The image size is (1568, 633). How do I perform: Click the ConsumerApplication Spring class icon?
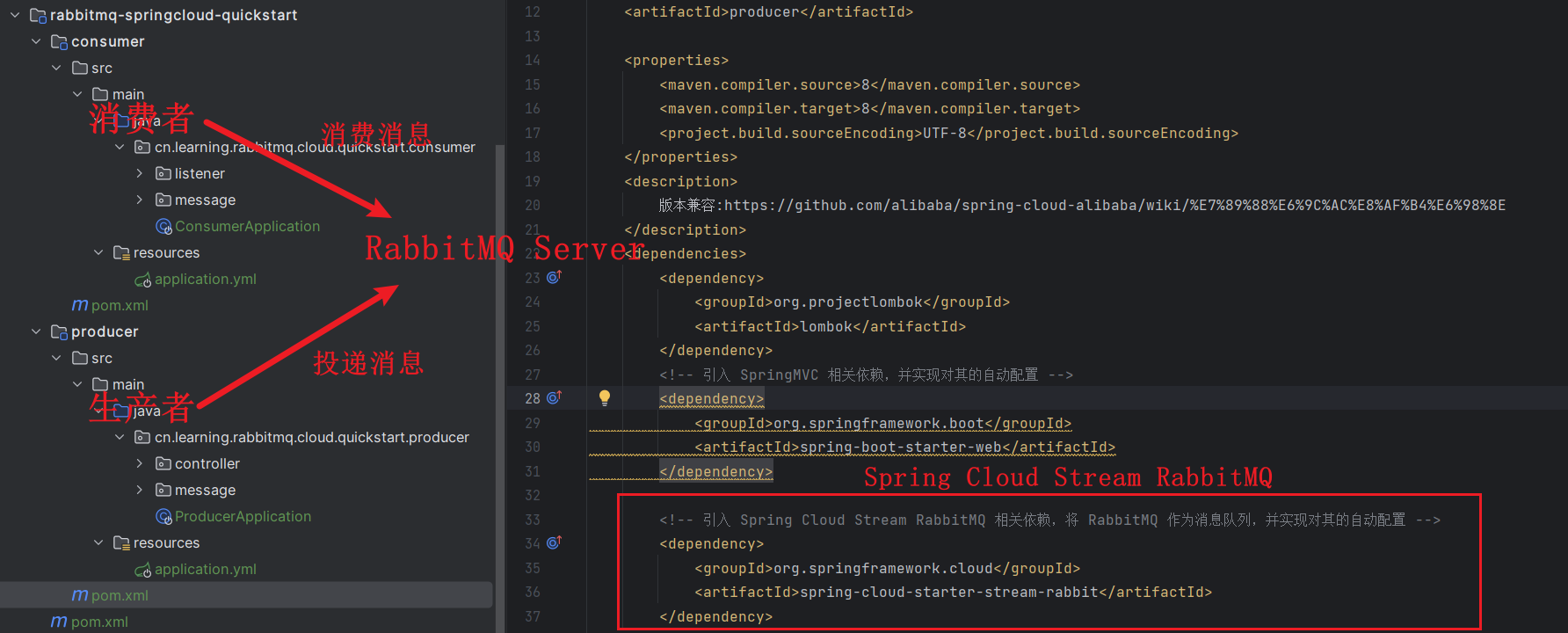pyautogui.click(x=163, y=227)
